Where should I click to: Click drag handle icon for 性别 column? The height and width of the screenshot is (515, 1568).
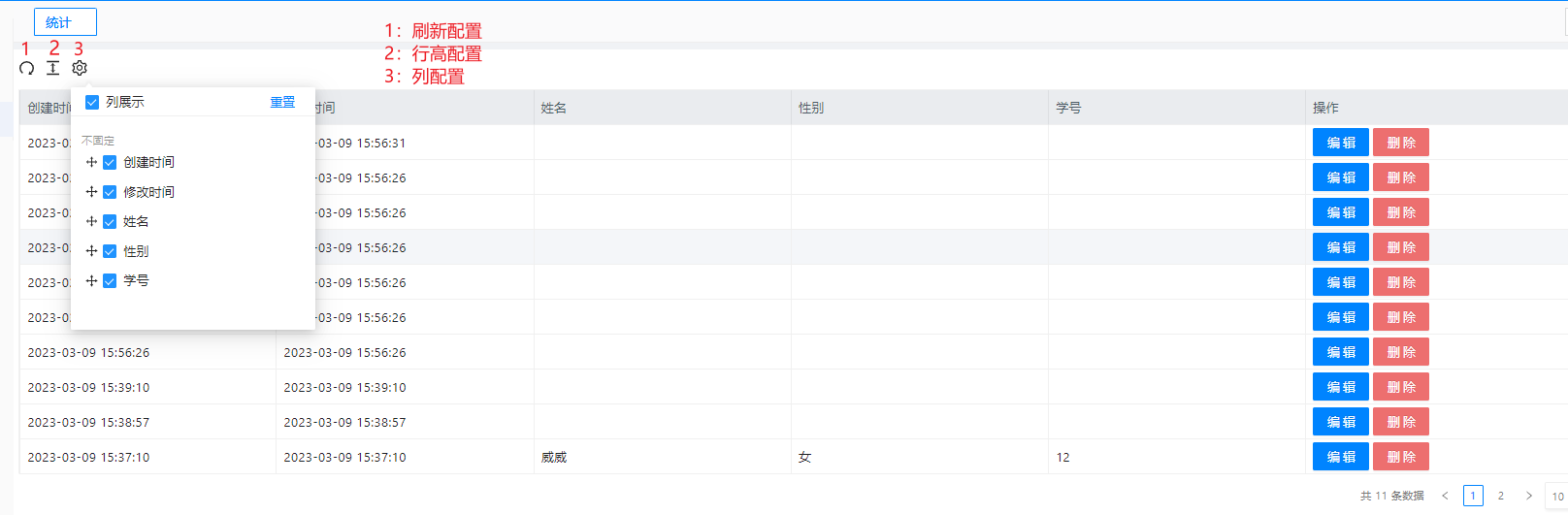(x=91, y=251)
